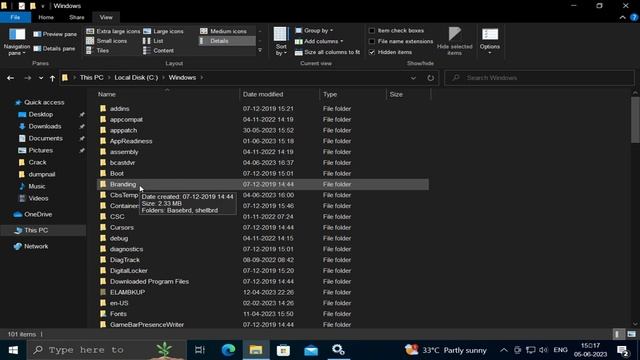Click This PC in breadcrumb

click(x=91, y=78)
